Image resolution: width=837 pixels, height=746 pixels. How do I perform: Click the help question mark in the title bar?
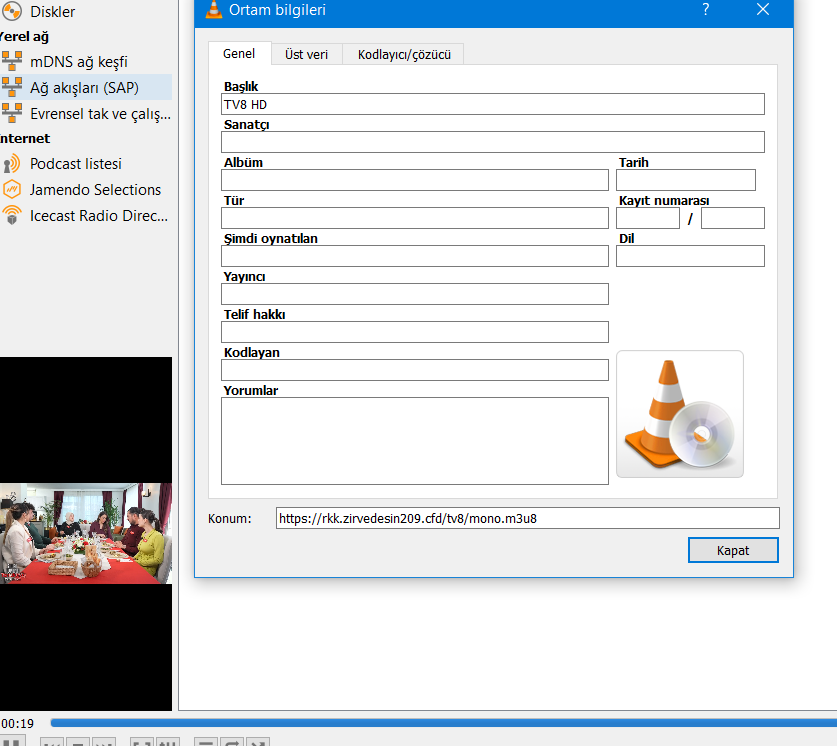coord(705,10)
